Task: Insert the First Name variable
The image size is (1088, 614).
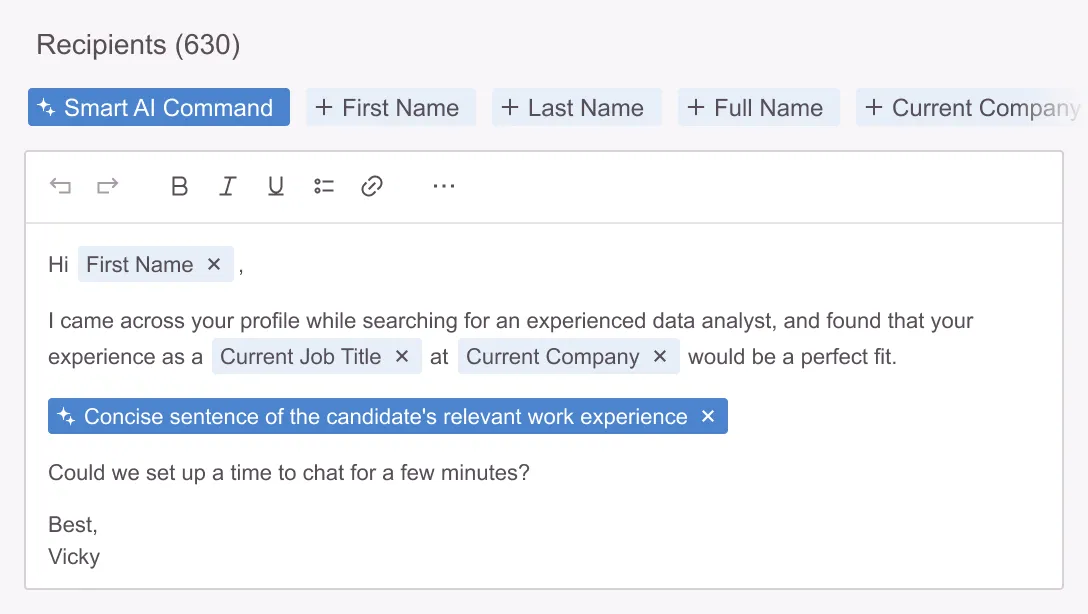Action: pos(390,107)
